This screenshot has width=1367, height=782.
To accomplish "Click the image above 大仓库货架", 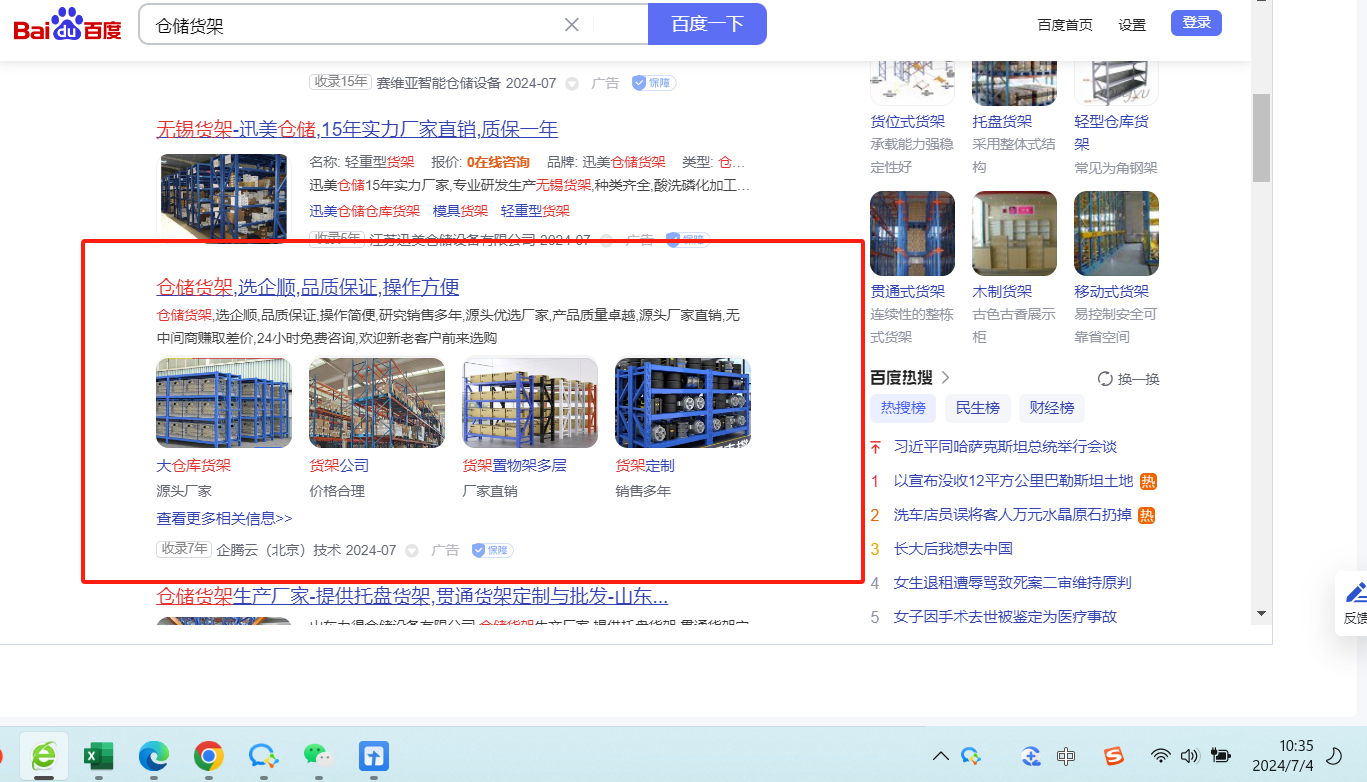I will 224,403.
